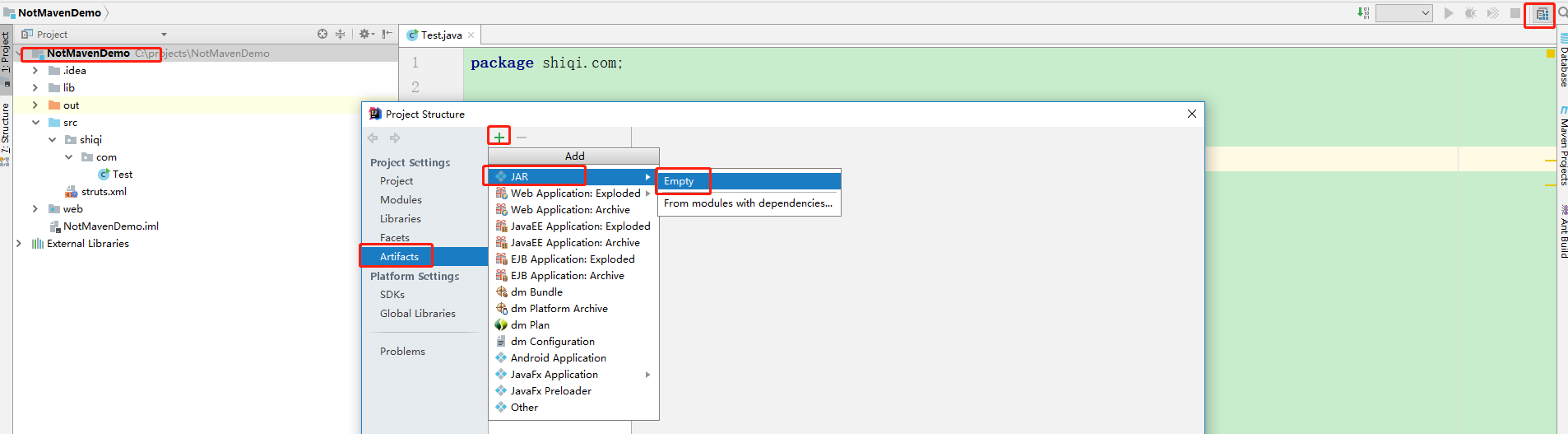This screenshot has width=1568, height=434.
Task: Expand External Libraries node
Action: 19,244
